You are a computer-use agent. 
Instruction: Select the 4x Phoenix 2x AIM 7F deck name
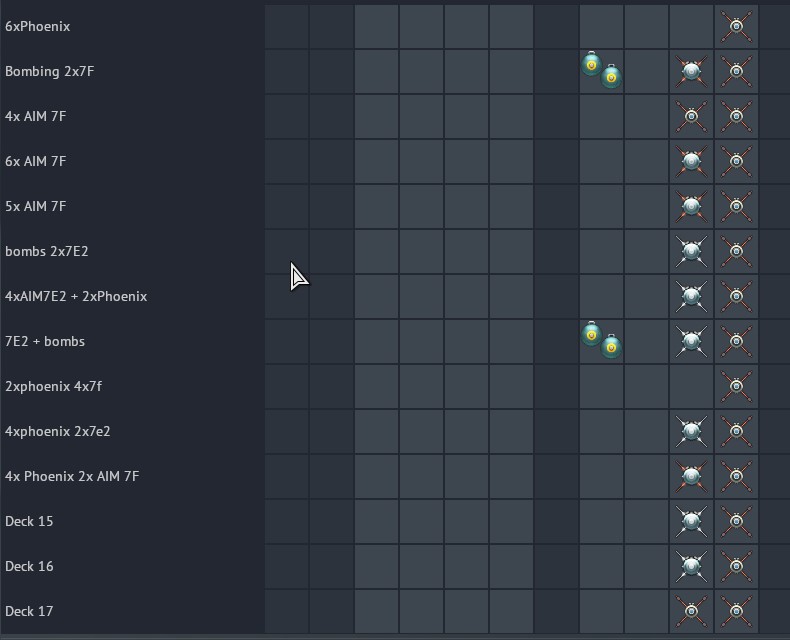72,476
